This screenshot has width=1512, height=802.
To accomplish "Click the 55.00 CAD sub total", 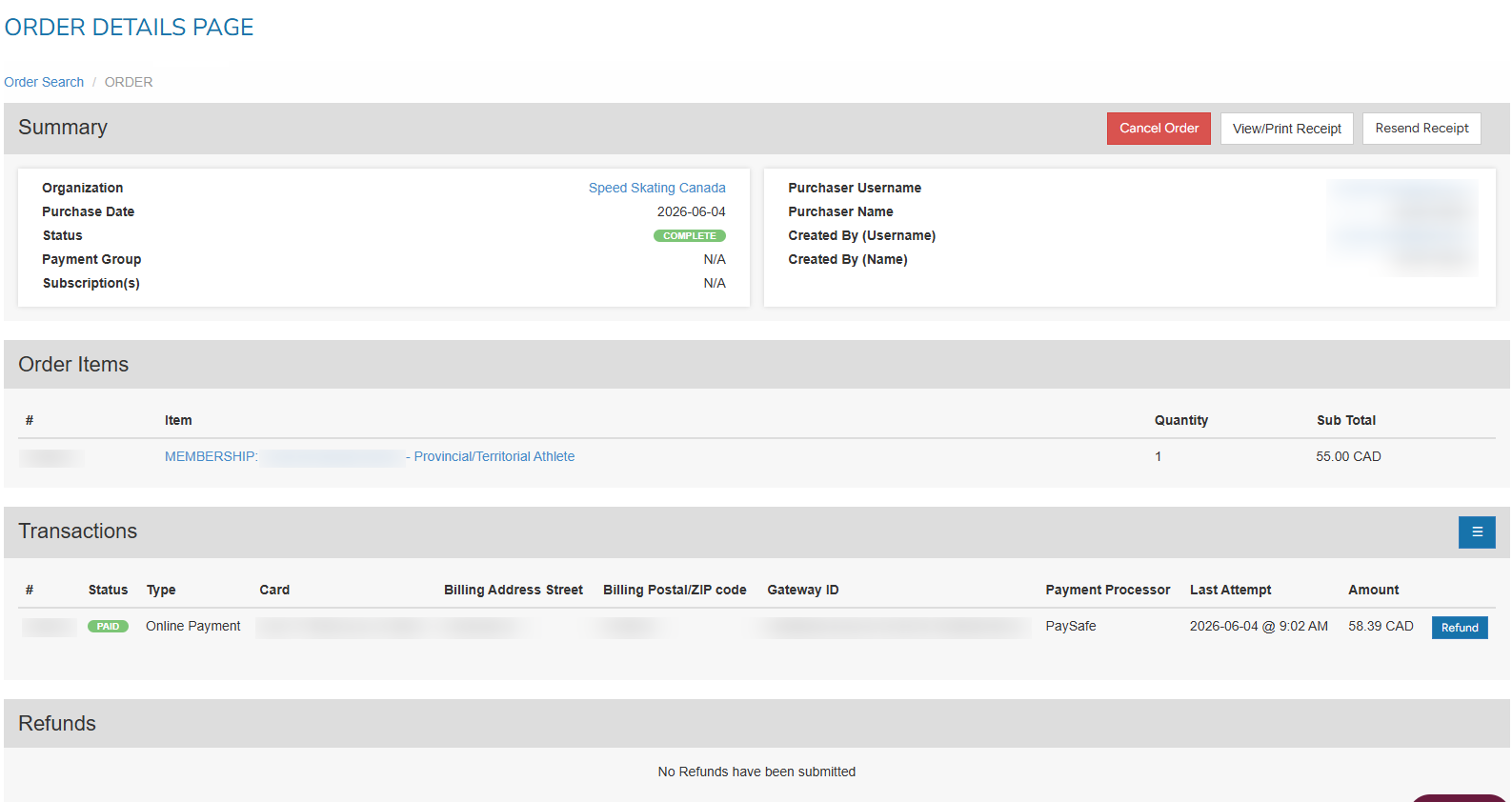I will [x=1348, y=456].
